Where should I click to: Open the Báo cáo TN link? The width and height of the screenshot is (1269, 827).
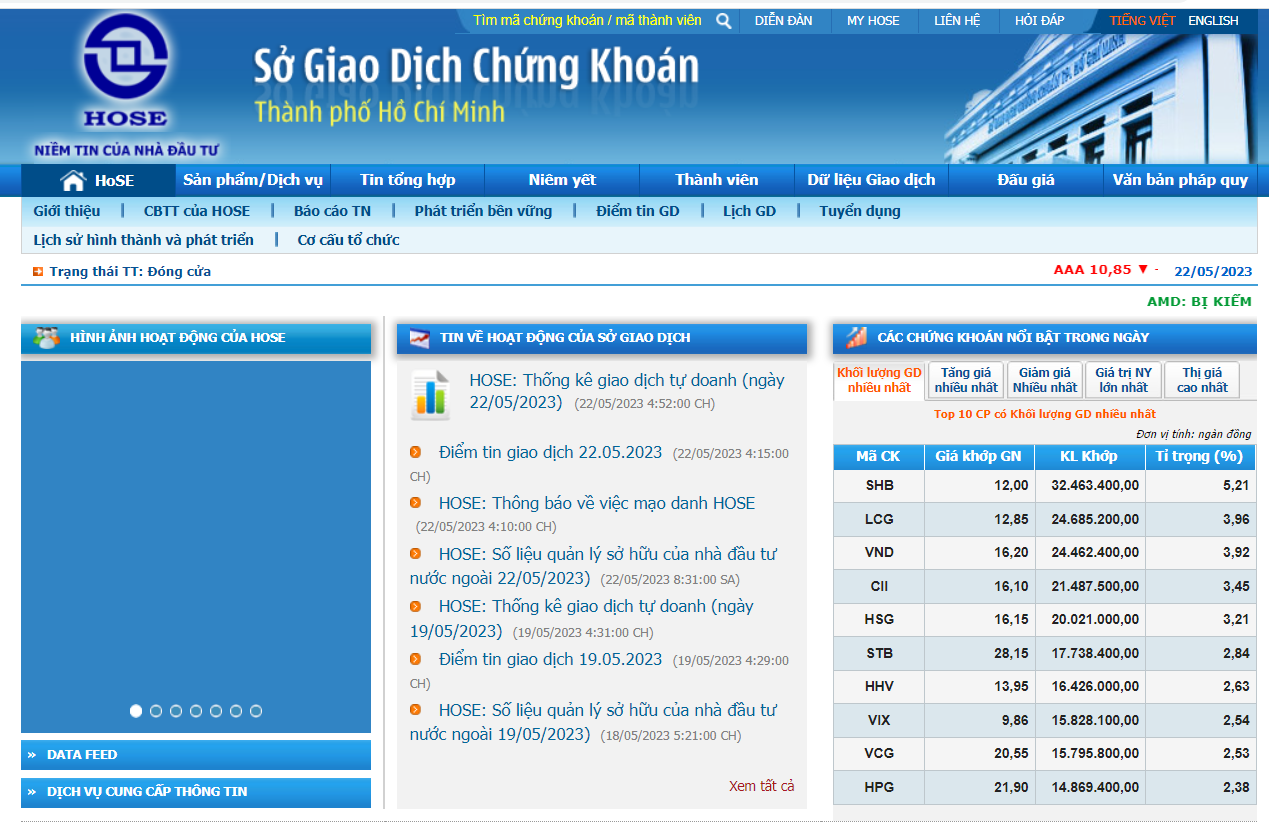click(332, 211)
